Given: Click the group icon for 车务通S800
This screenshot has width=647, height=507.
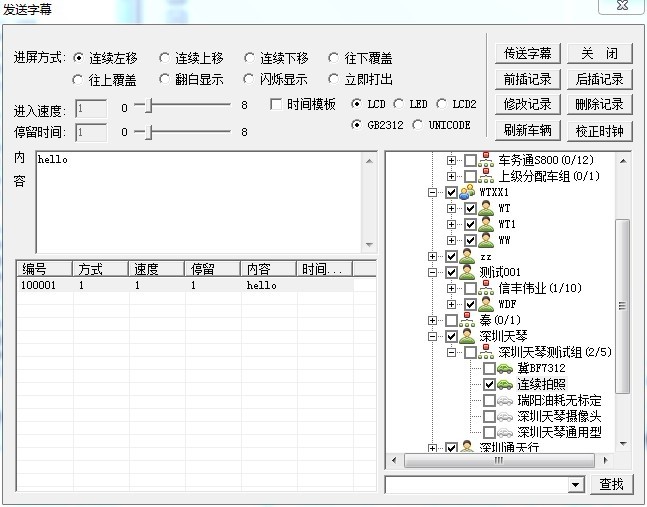Looking at the screenshot, I should [x=486, y=160].
